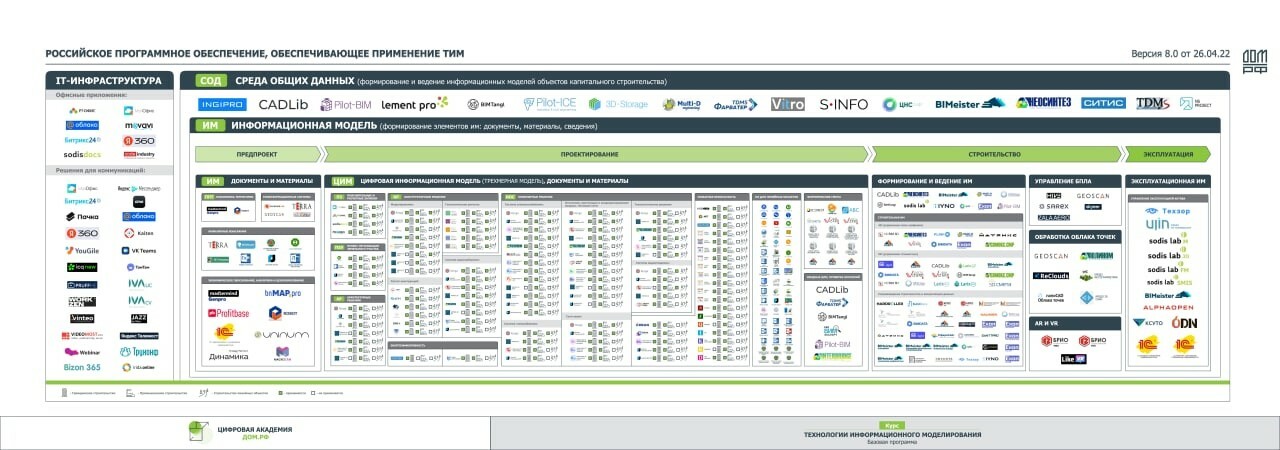The width and height of the screenshot is (1280, 450).
Task: Click the green Курс label in footer
Action: point(893,425)
